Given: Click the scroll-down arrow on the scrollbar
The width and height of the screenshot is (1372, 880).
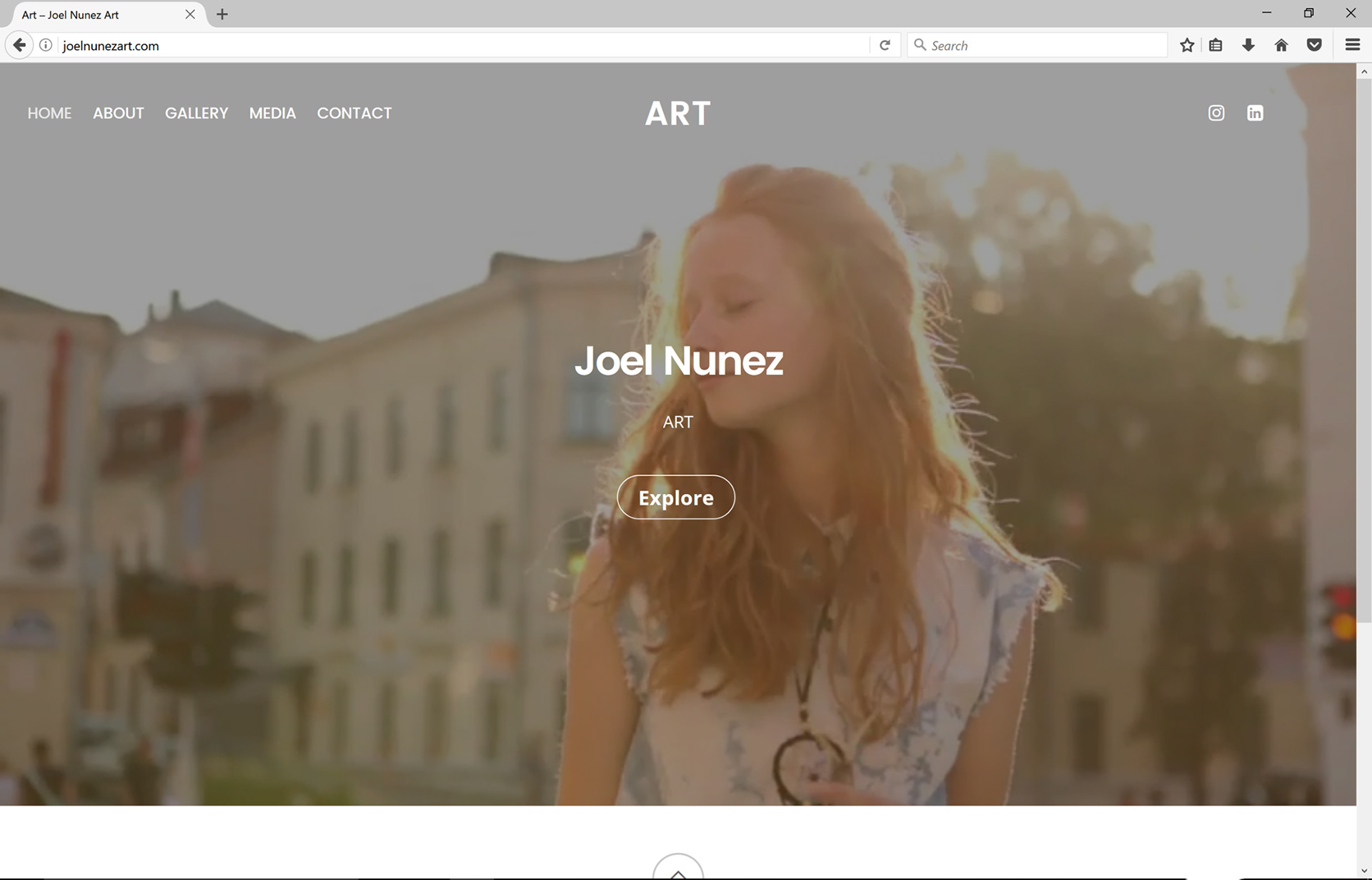Looking at the screenshot, I should 1363,871.
